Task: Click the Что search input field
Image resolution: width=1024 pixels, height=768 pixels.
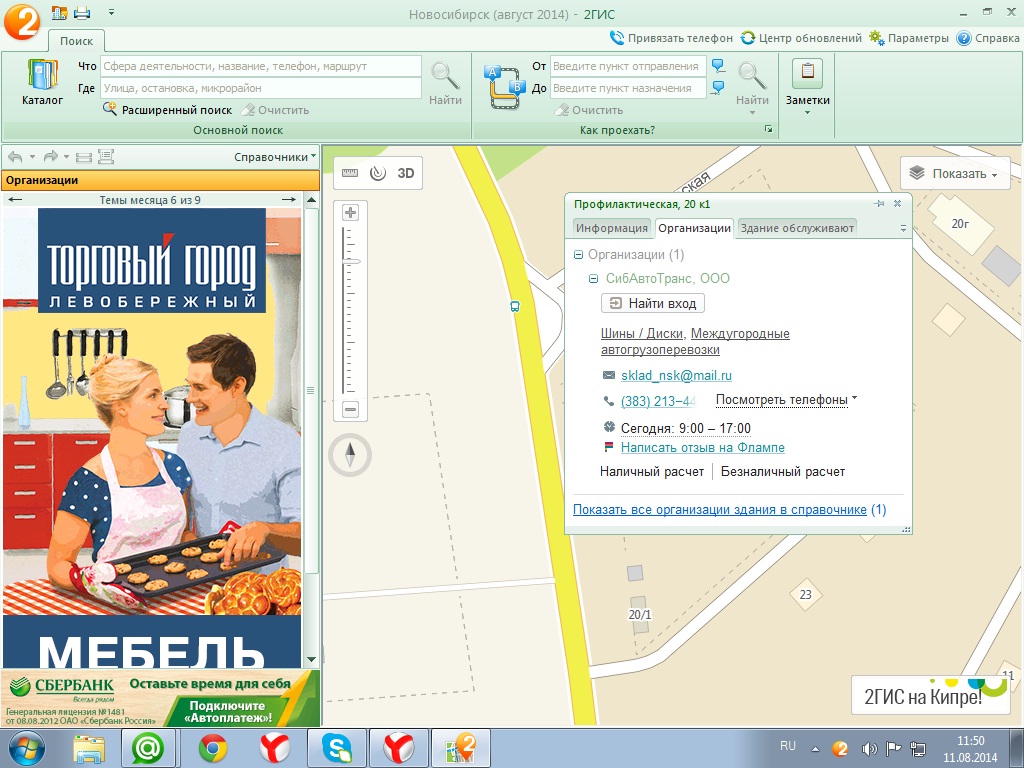Action: [260, 66]
